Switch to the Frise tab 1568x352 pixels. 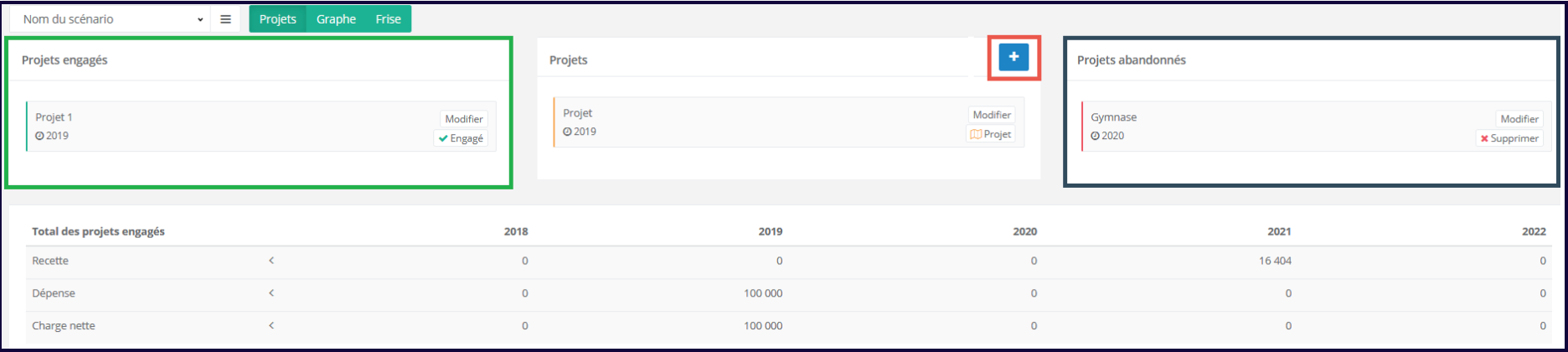tap(388, 19)
